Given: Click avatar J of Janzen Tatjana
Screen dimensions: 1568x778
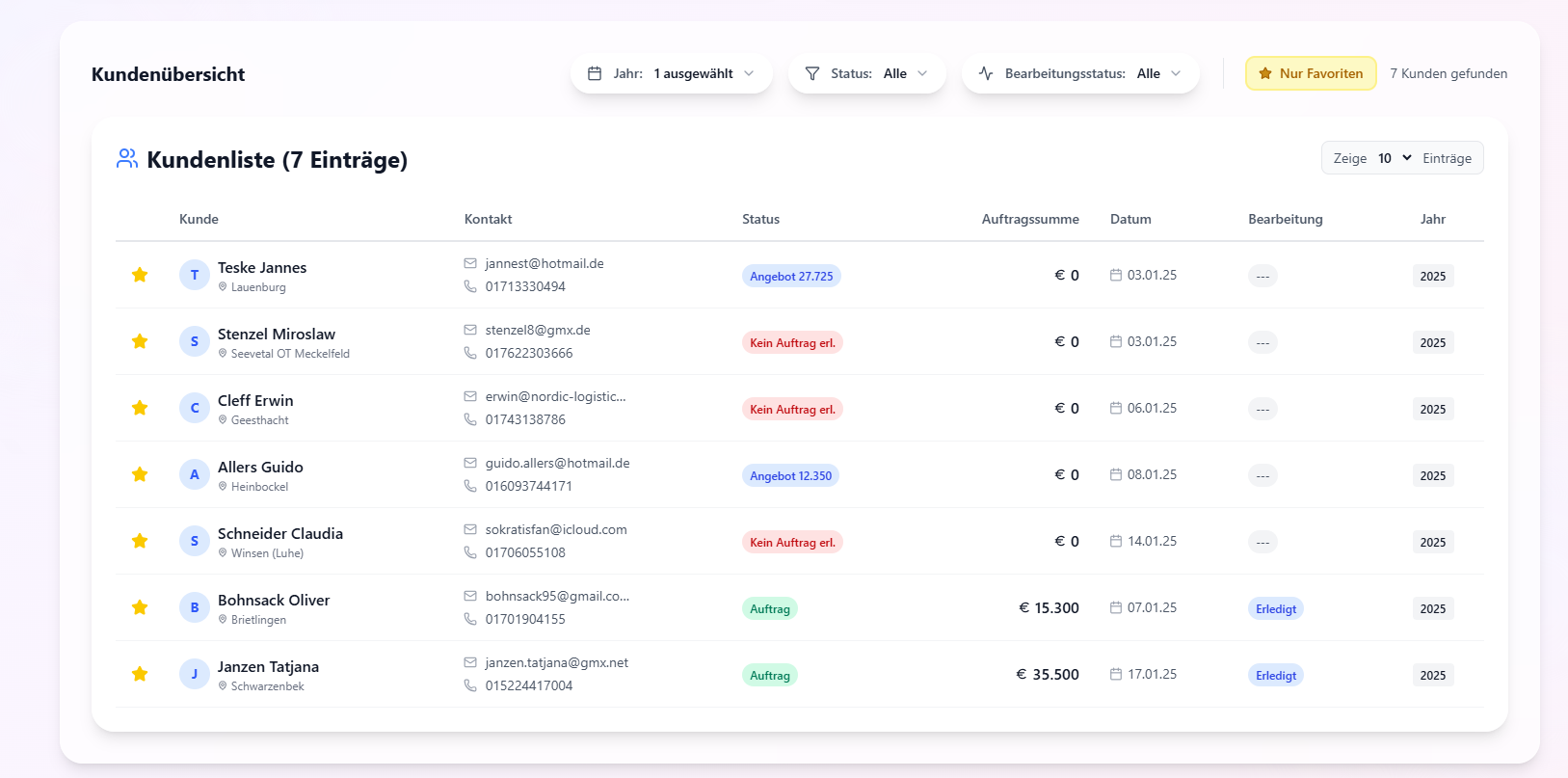Looking at the screenshot, I should click(195, 674).
